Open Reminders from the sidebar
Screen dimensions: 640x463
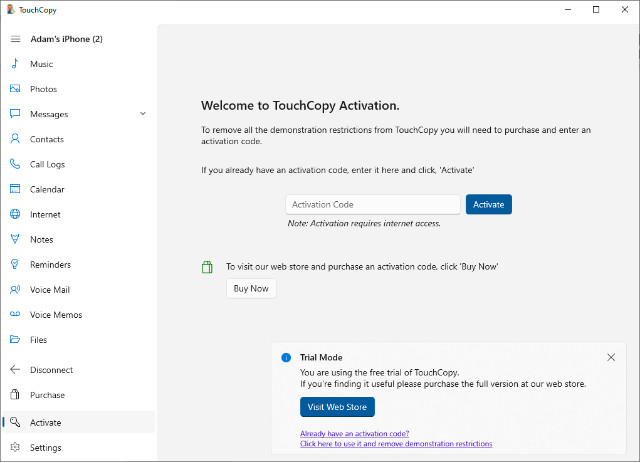click(x=79, y=265)
